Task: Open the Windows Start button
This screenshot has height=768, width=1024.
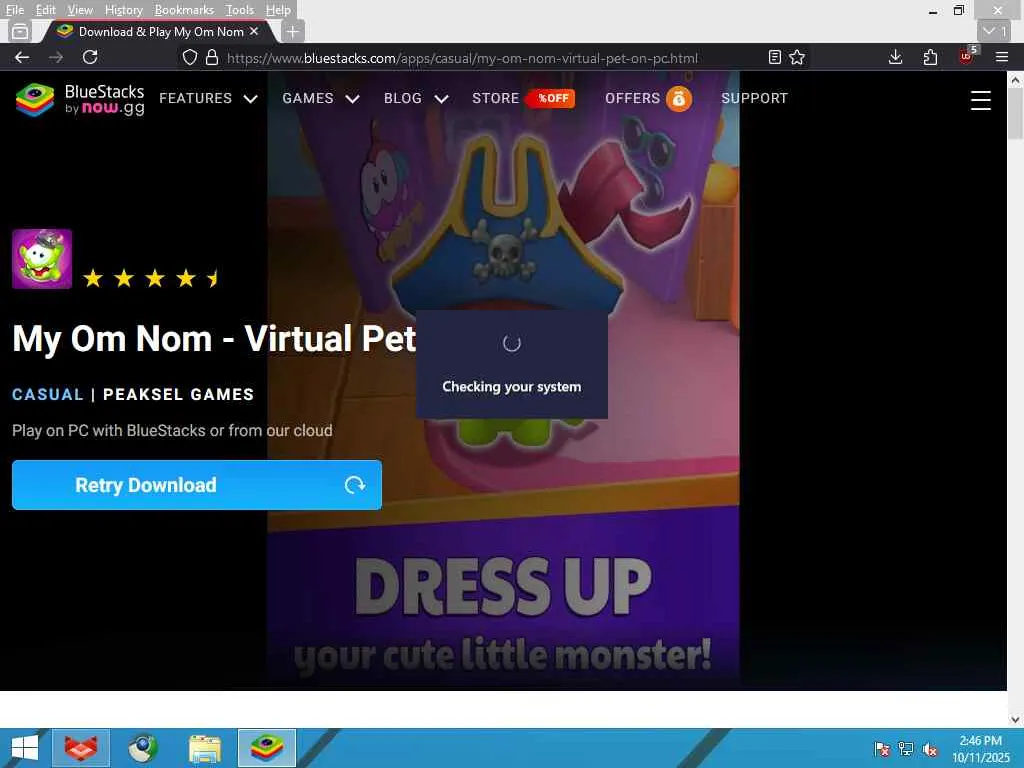Action: point(25,748)
